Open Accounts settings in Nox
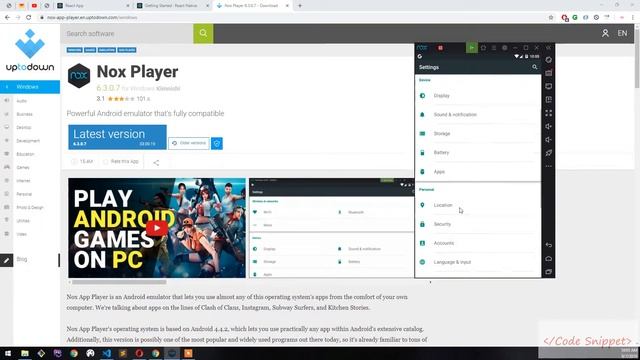Viewport: 640px width, 360px height. click(x=478, y=243)
